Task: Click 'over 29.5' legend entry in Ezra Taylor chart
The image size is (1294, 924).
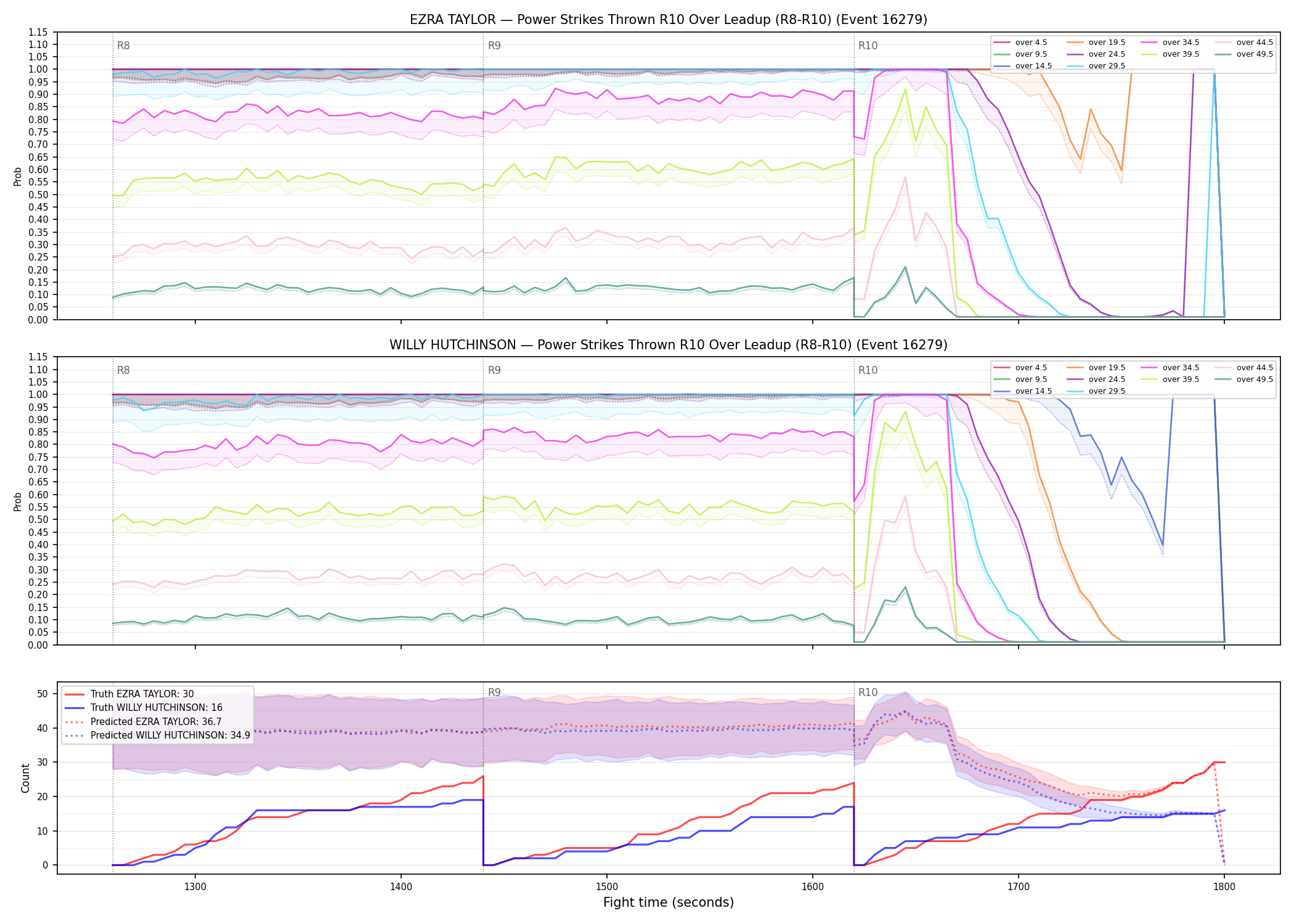Action: 1096,66
